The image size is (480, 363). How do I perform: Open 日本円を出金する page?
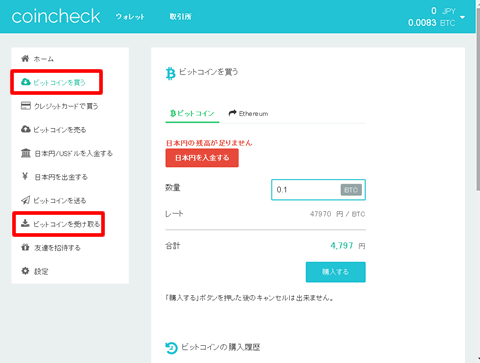61,177
